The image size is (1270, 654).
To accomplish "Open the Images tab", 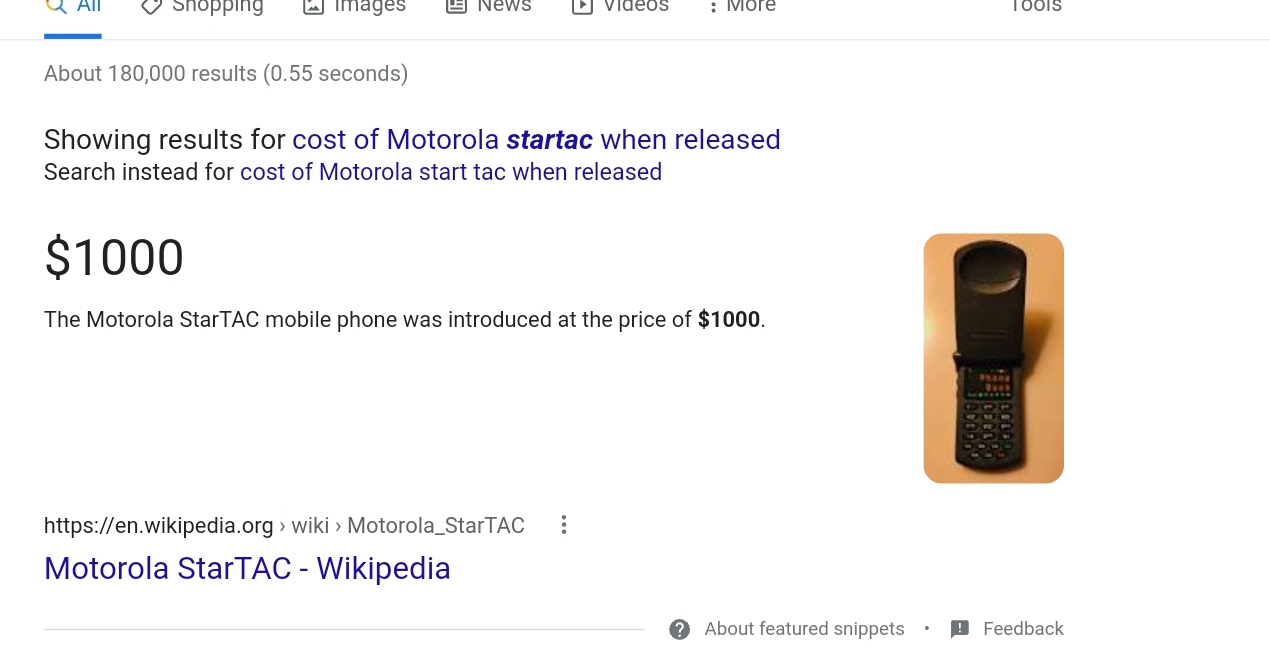I will [x=354, y=8].
